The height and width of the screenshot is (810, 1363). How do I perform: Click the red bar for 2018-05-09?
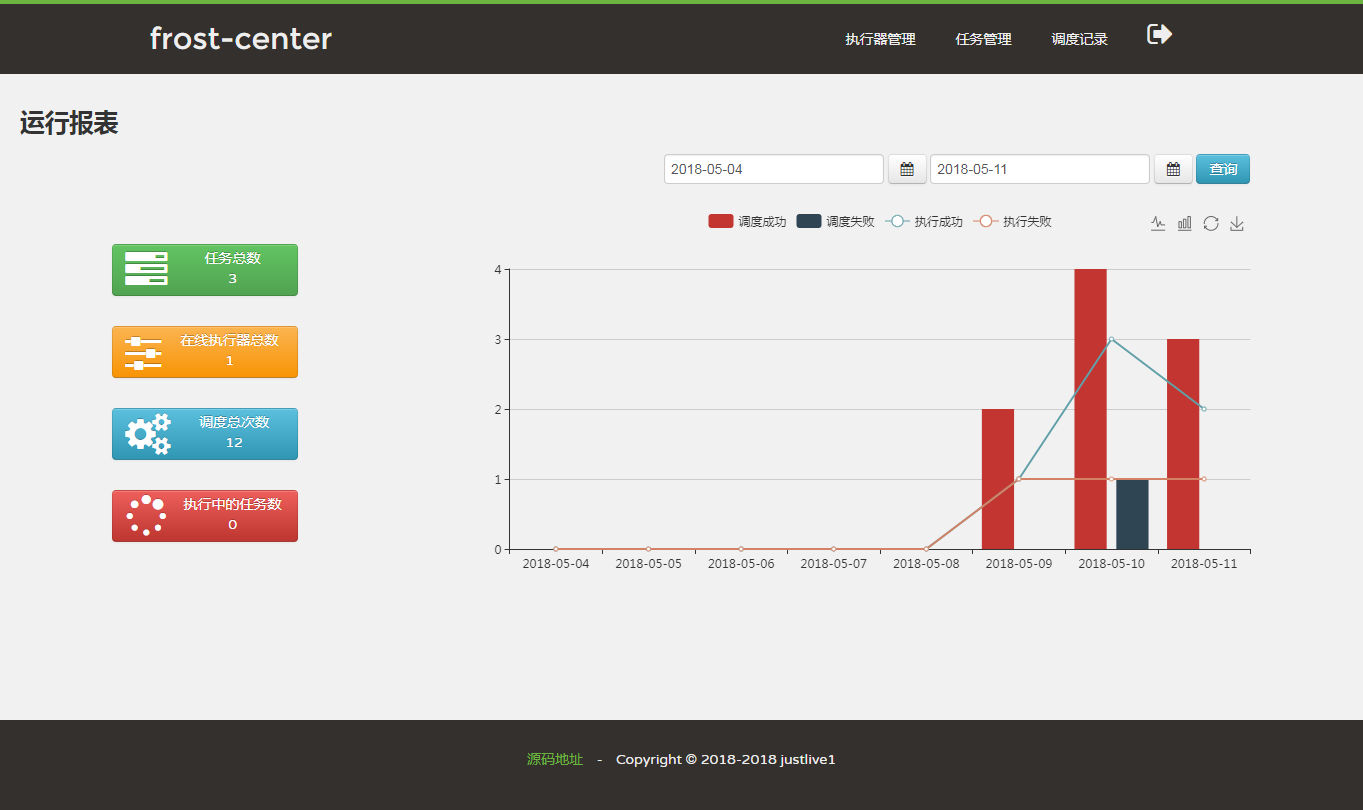pos(998,479)
